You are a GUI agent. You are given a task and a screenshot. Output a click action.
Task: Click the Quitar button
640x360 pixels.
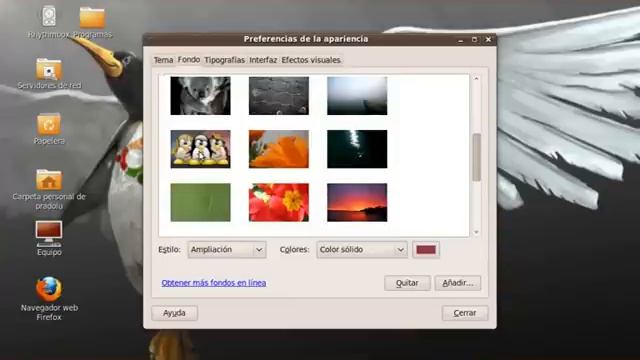407,283
